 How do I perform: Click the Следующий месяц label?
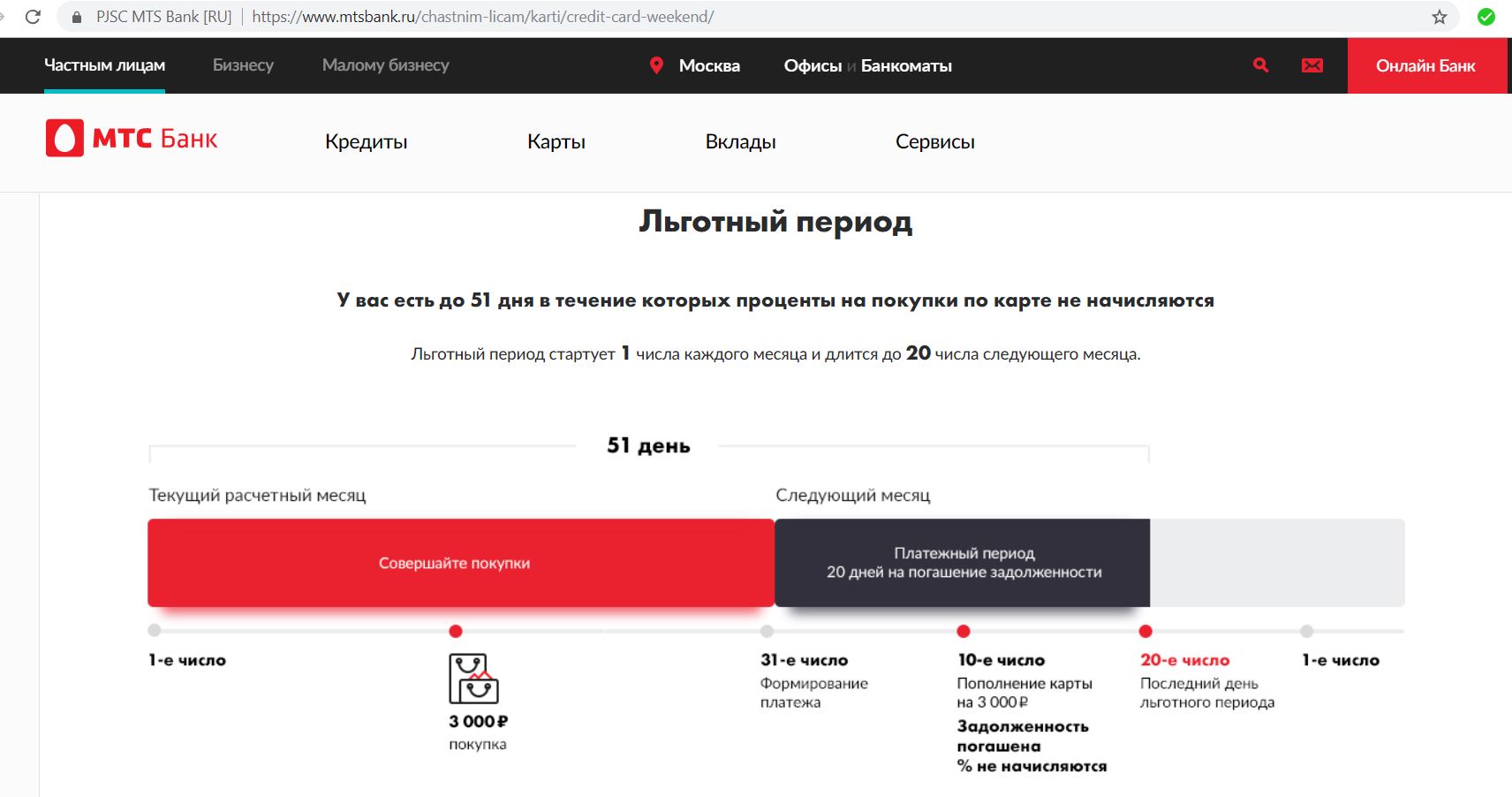coord(853,495)
